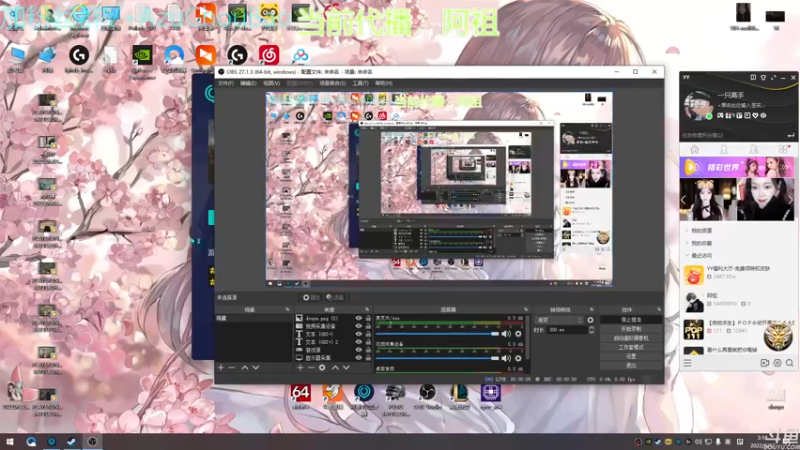The width and height of the screenshot is (800, 450).
Task: Click the 开始录制 start recording button
Action: tap(631, 329)
